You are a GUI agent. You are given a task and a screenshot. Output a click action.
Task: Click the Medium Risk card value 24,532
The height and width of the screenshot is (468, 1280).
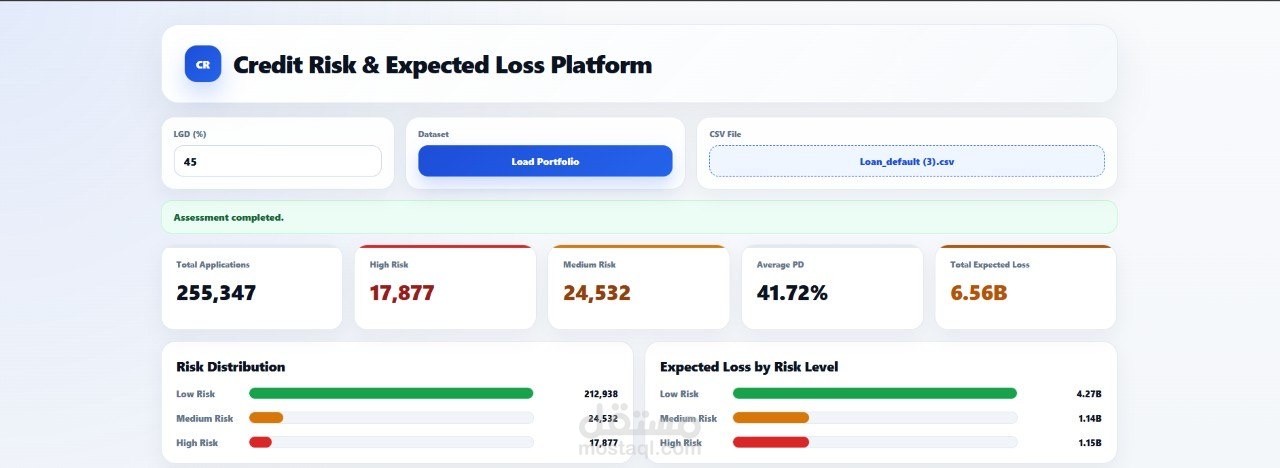pyautogui.click(x=597, y=293)
